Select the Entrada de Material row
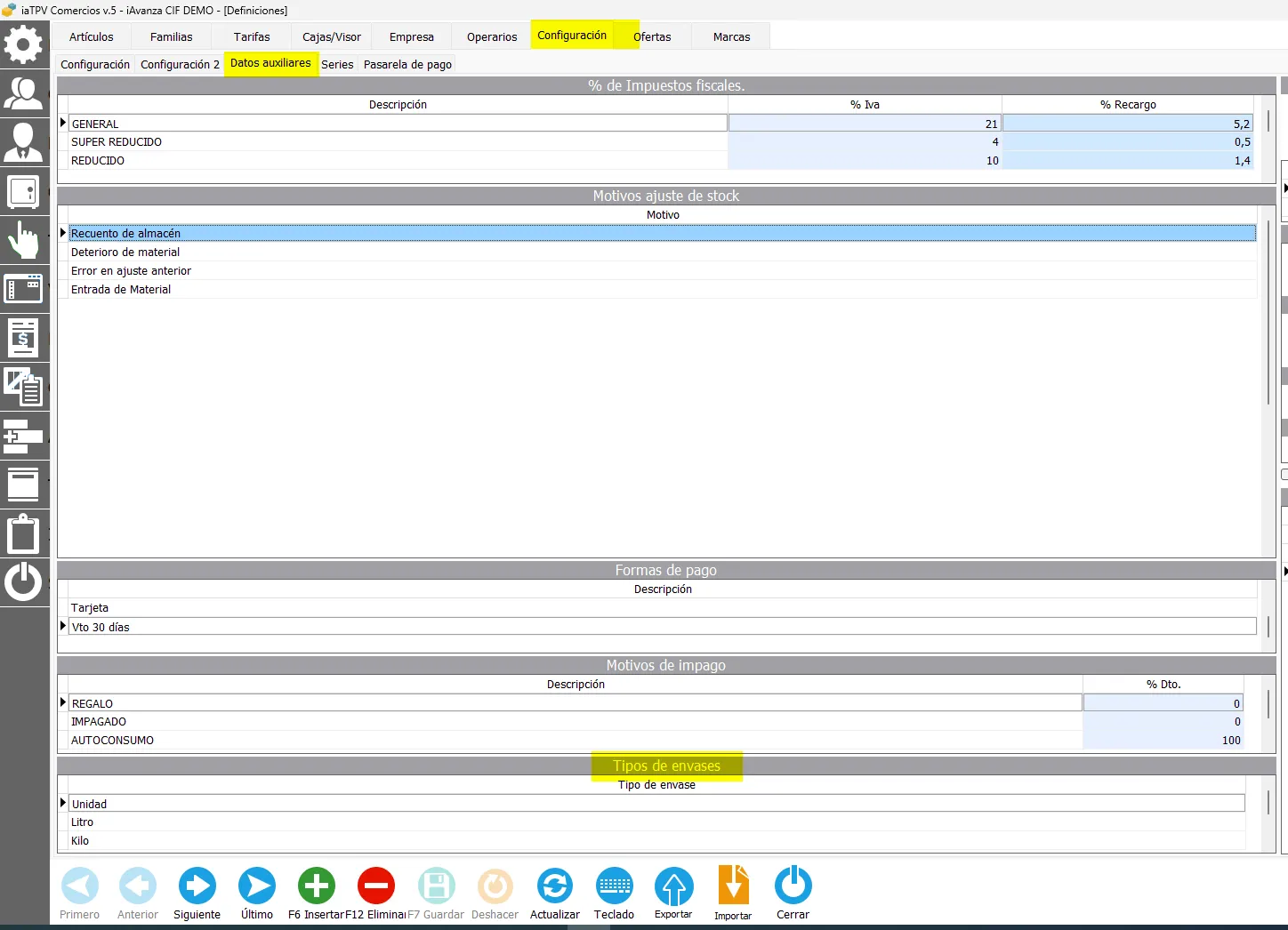The height and width of the screenshot is (930, 1288). tap(662, 290)
